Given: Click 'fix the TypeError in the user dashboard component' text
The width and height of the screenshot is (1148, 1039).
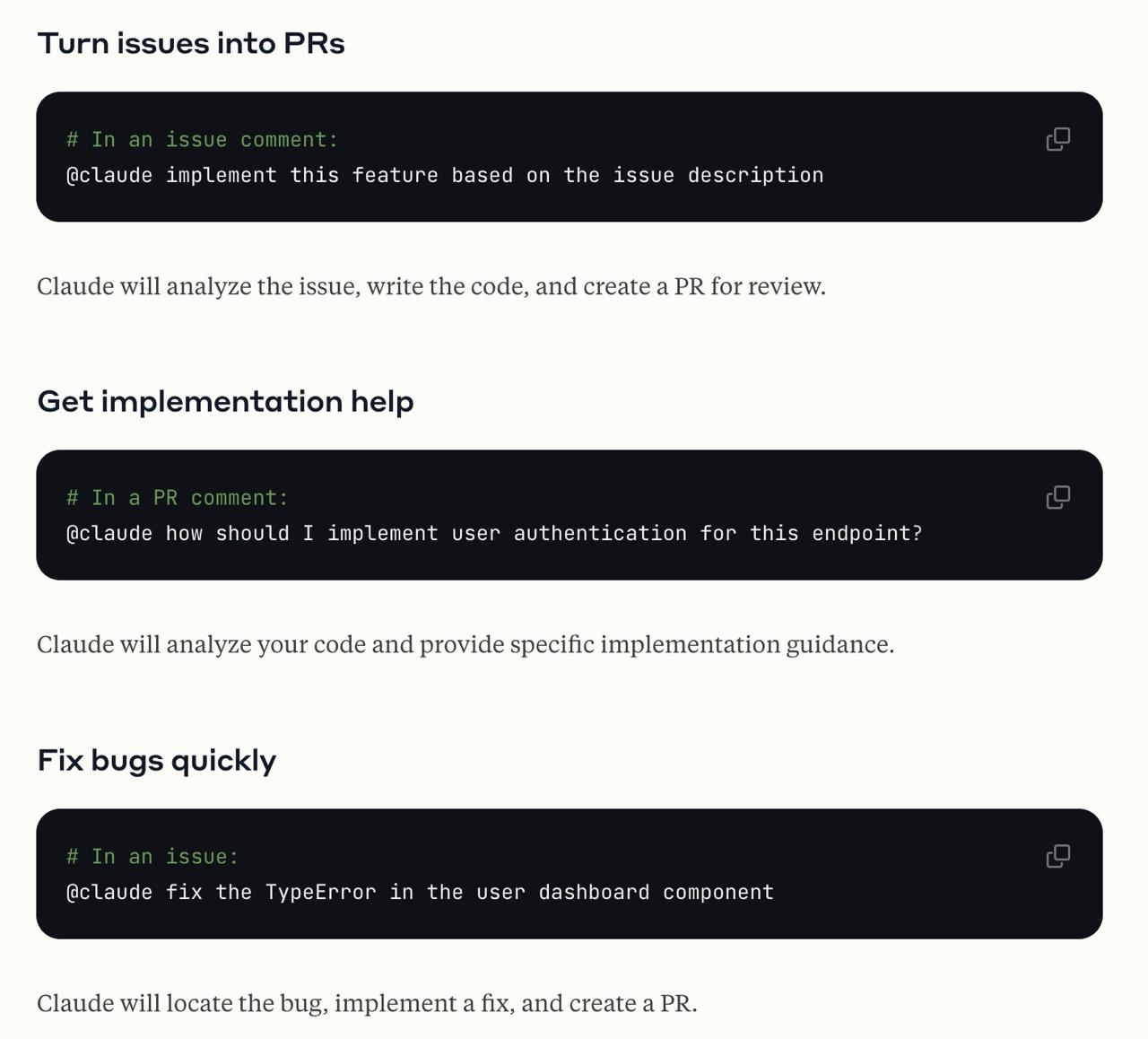Looking at the screenshot, I should coord(469,892).
